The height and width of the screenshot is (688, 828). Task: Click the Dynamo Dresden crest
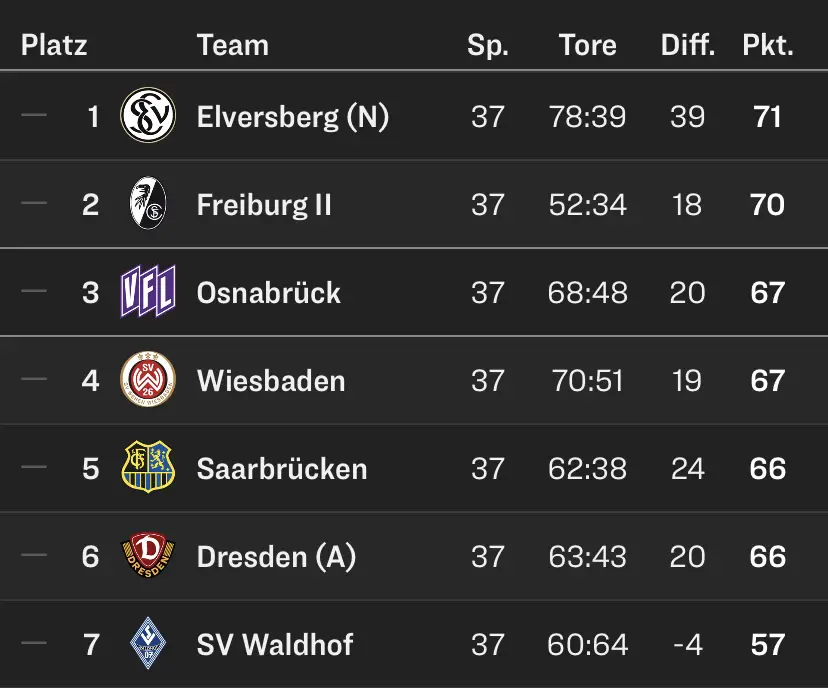[148, 556]
